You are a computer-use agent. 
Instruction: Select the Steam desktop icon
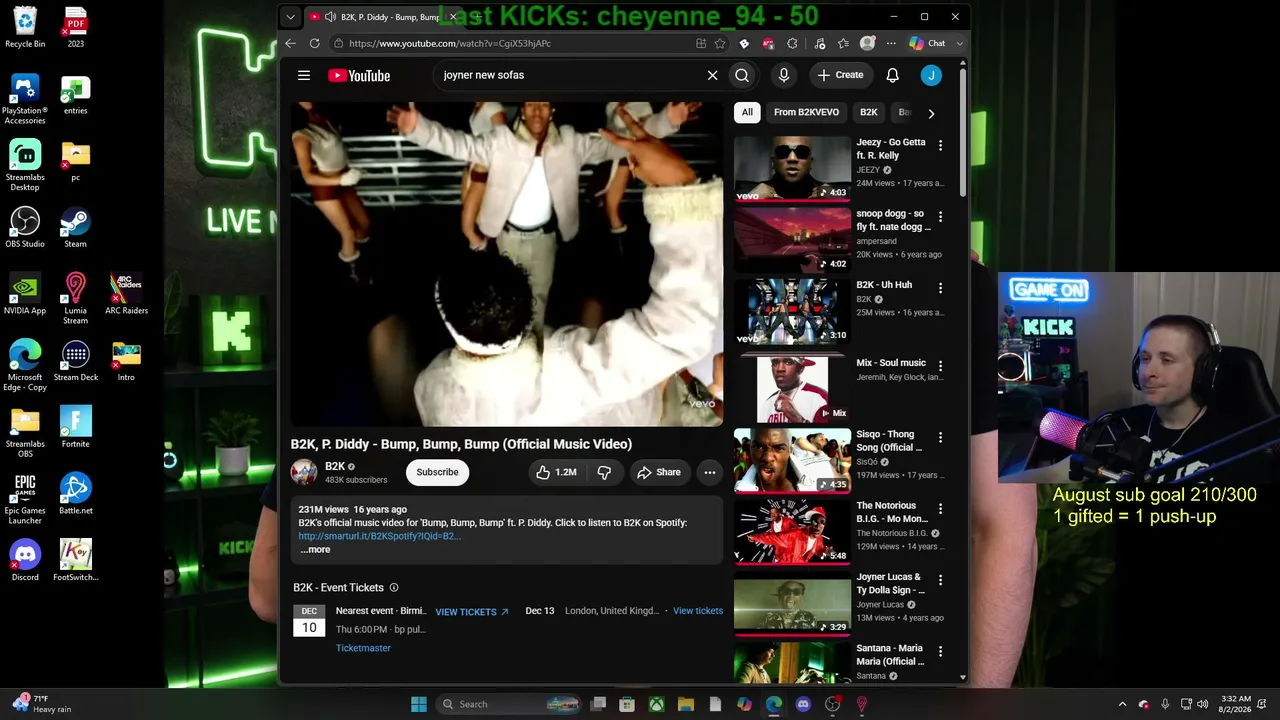pyautogui.click(x=75, y=227)
